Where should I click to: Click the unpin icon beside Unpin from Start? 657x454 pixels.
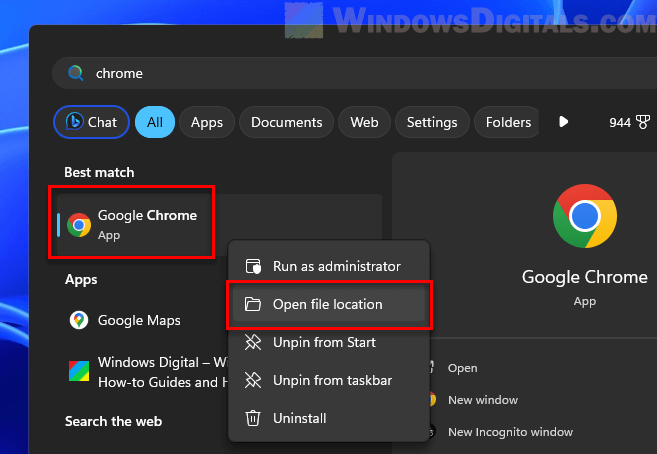[x=253, y=342]
